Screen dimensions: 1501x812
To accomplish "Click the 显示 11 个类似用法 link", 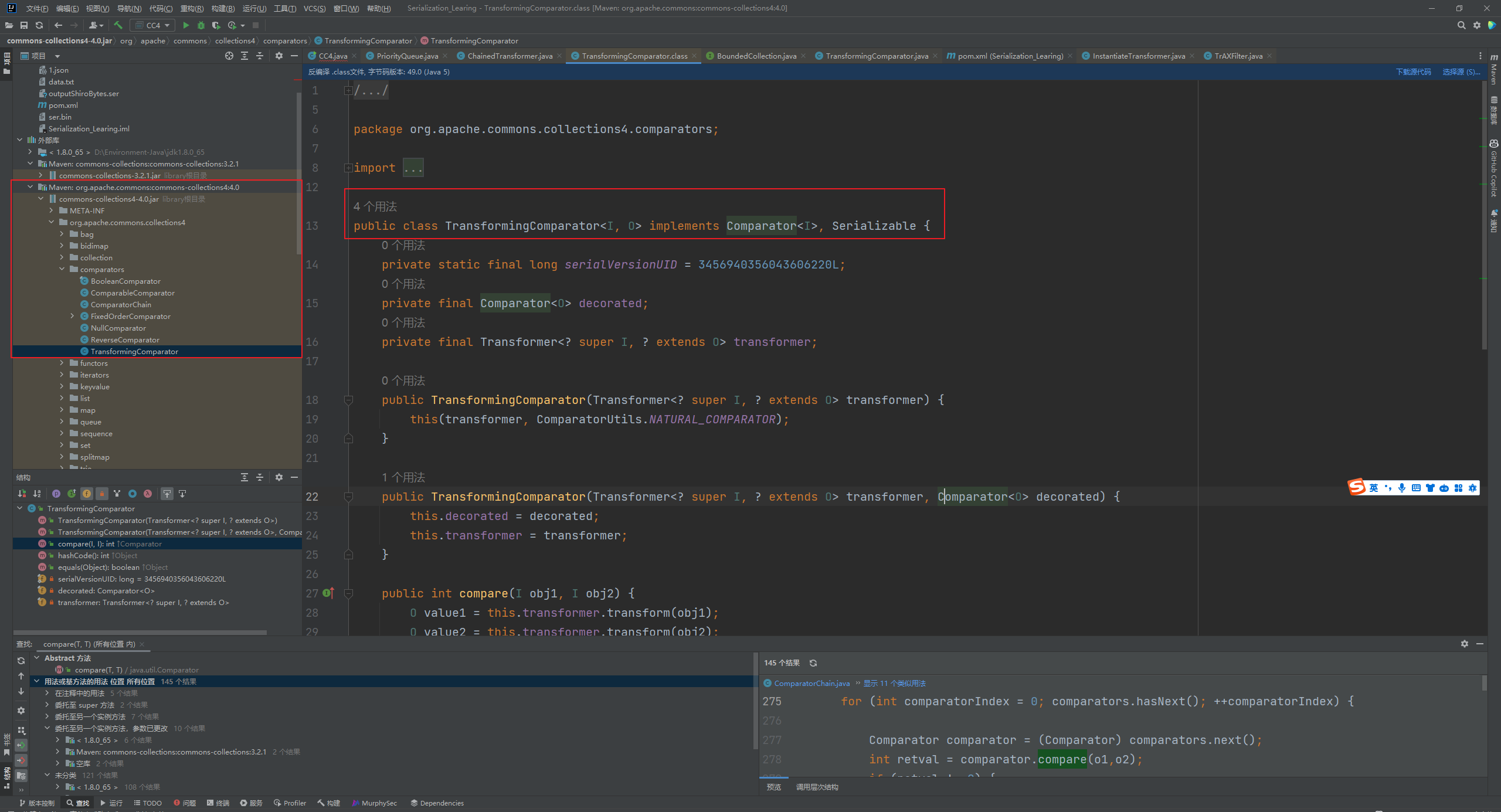I will [894, 683].
